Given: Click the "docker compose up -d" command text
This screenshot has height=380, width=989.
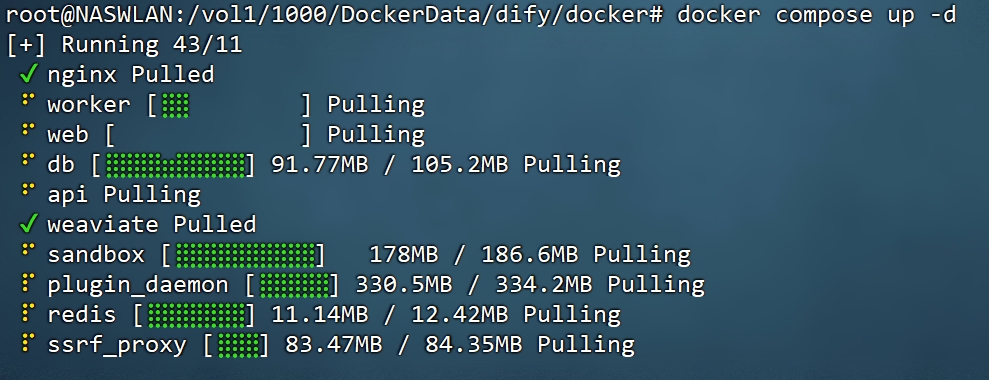Looking at the screenshot, I should coord(817,15).
